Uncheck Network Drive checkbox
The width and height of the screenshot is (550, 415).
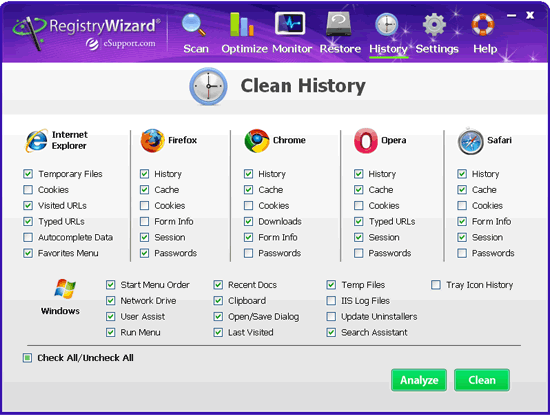click(111, 301)
